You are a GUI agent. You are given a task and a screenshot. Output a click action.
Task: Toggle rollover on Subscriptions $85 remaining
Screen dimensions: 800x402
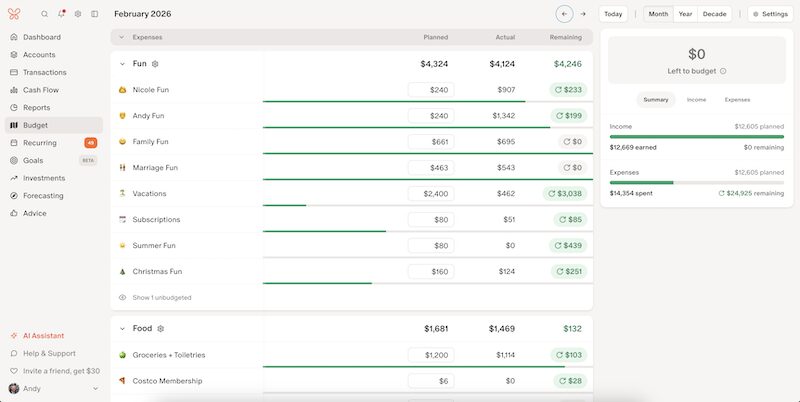coord(570,220)
